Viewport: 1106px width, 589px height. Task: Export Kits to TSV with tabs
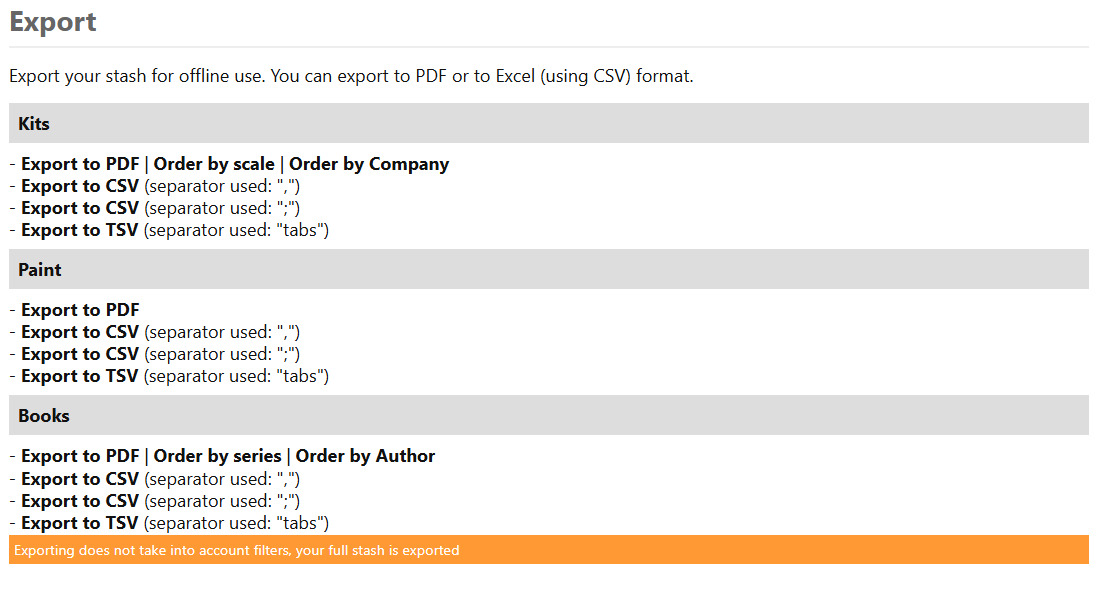pos(80,230)
